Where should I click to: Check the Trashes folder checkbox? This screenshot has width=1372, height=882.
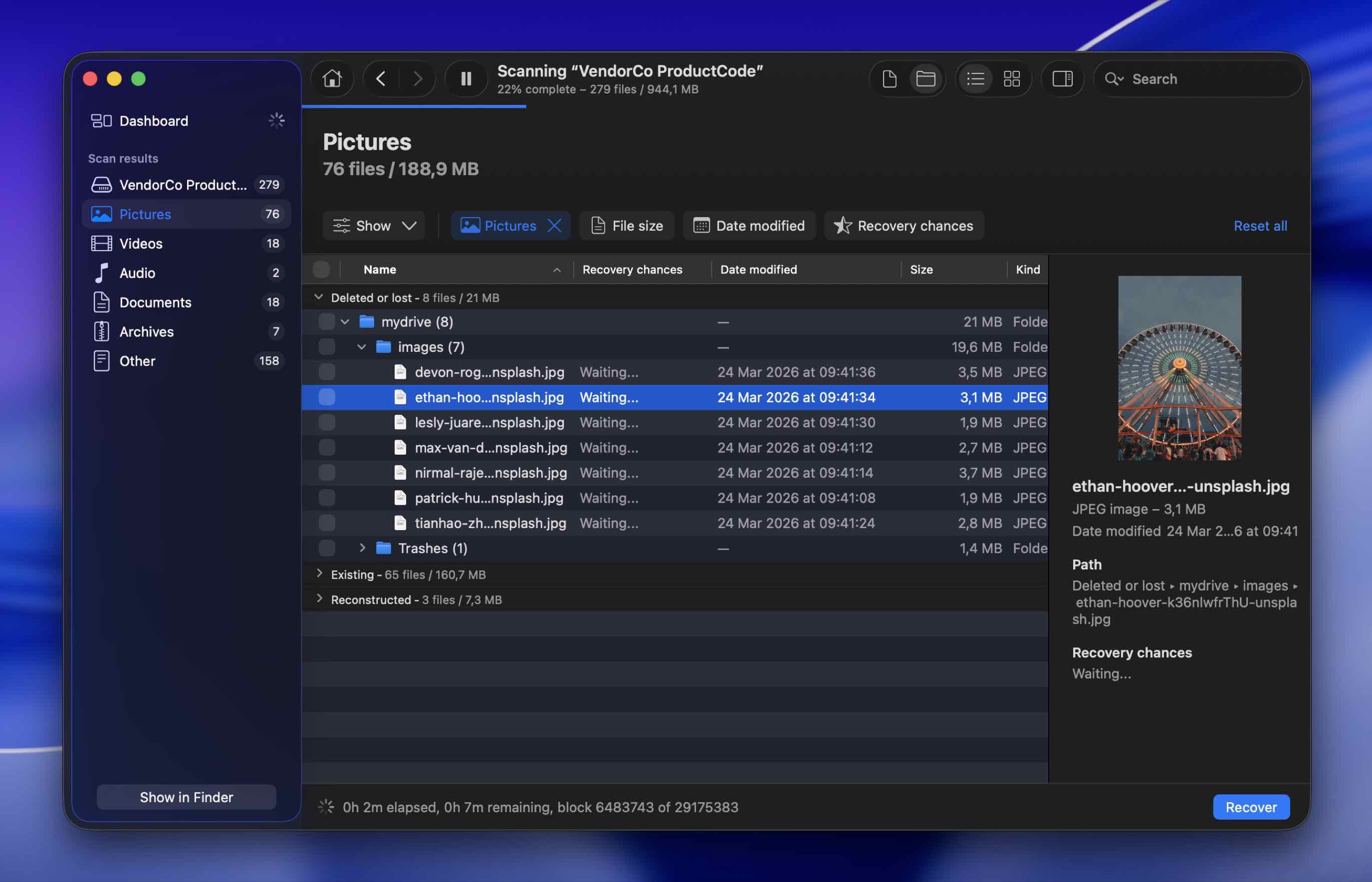(327, 549)
